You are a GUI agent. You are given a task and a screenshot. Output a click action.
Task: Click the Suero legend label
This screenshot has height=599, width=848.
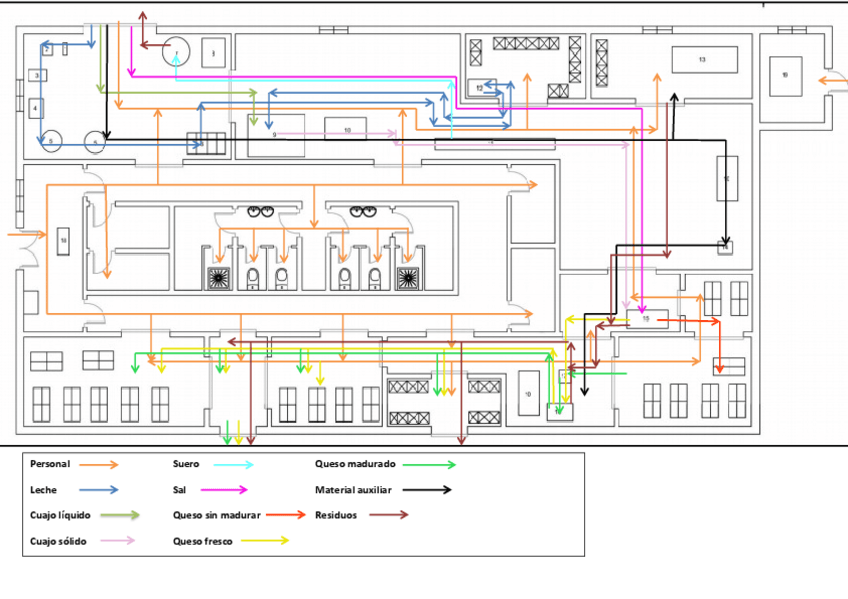(186, 464)
